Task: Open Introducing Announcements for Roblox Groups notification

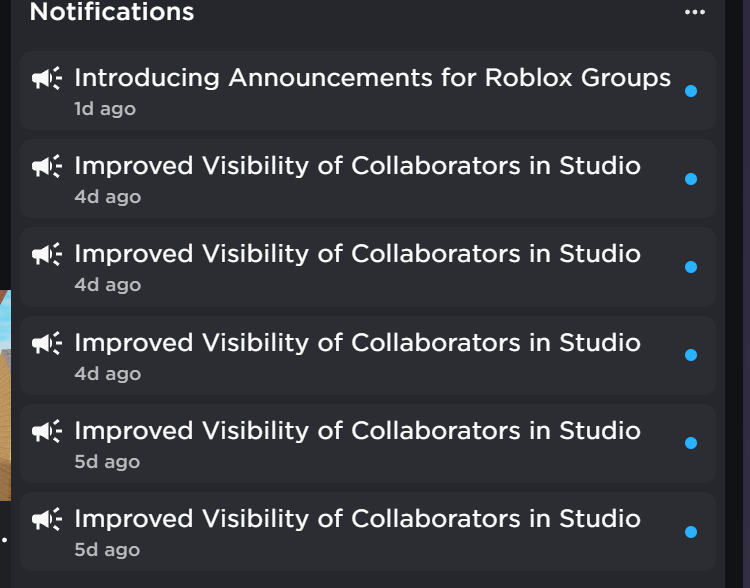Action: [x=372, y=78]
